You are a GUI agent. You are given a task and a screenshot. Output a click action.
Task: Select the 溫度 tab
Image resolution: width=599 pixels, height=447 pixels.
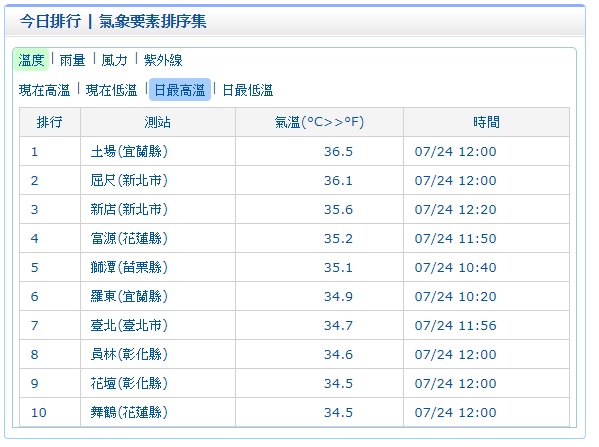[31, 60]
